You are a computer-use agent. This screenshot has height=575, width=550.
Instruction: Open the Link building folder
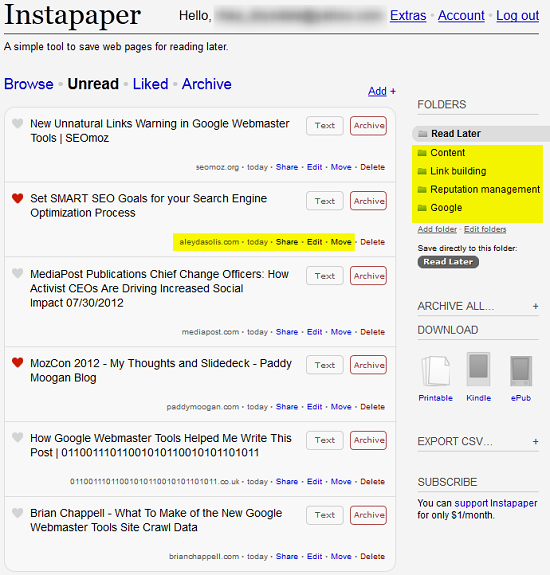pos(458,171)
